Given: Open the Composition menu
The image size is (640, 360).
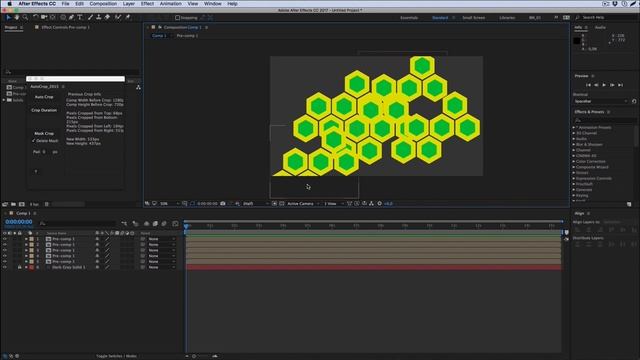Looking at the screenshot, I should pyautogui.click(x=103, y=4).
